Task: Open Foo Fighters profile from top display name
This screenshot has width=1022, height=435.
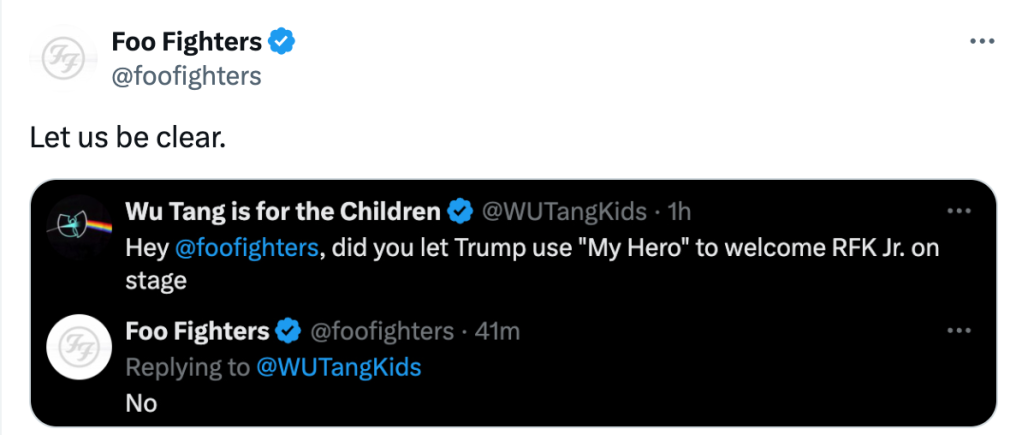Action: (x=187, y=42)
